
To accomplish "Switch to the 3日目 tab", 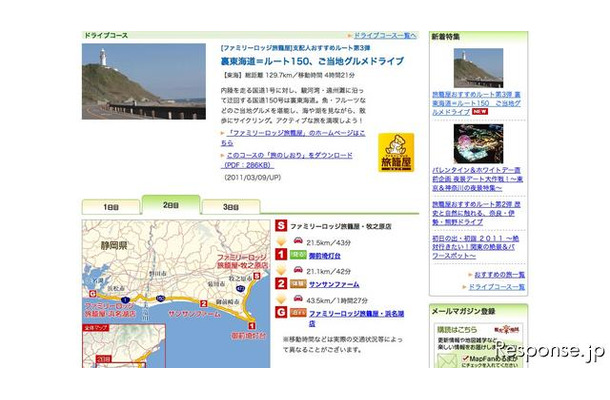I will click(231, 207).
